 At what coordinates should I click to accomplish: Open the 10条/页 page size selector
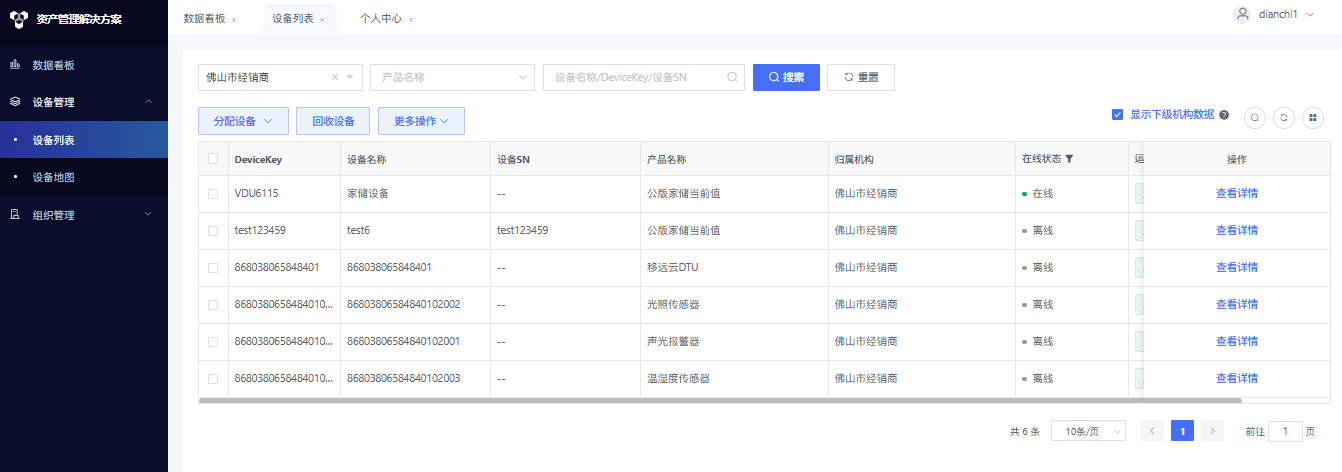click(1088, 431)
